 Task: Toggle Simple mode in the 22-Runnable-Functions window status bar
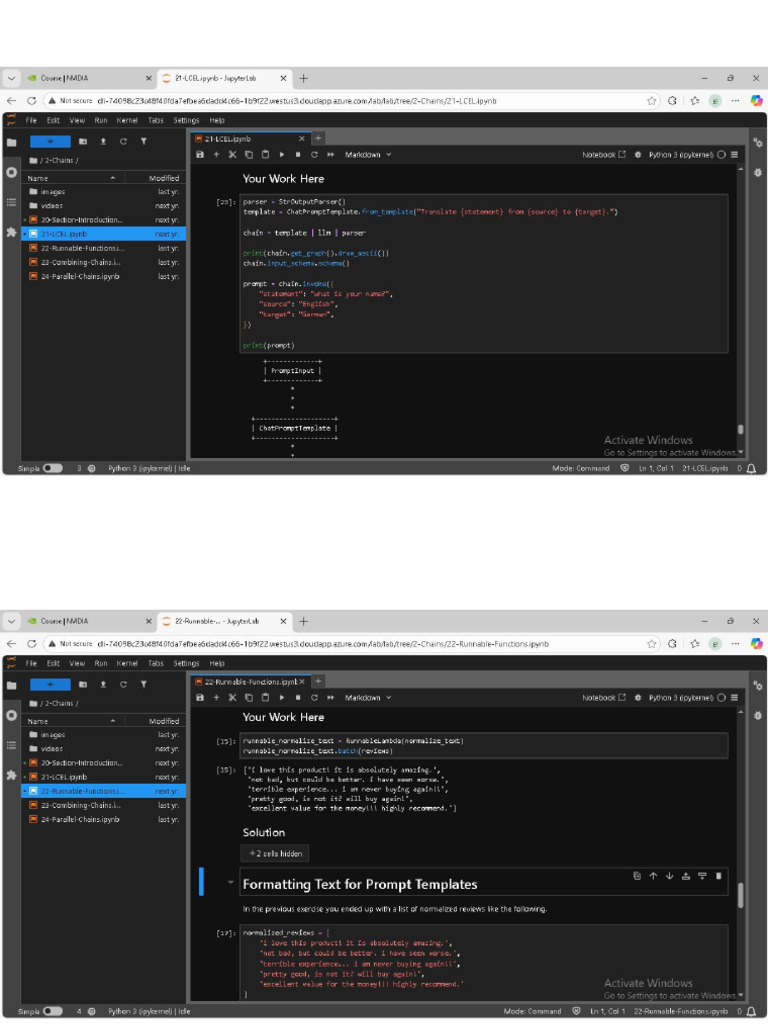point(52,1011)
